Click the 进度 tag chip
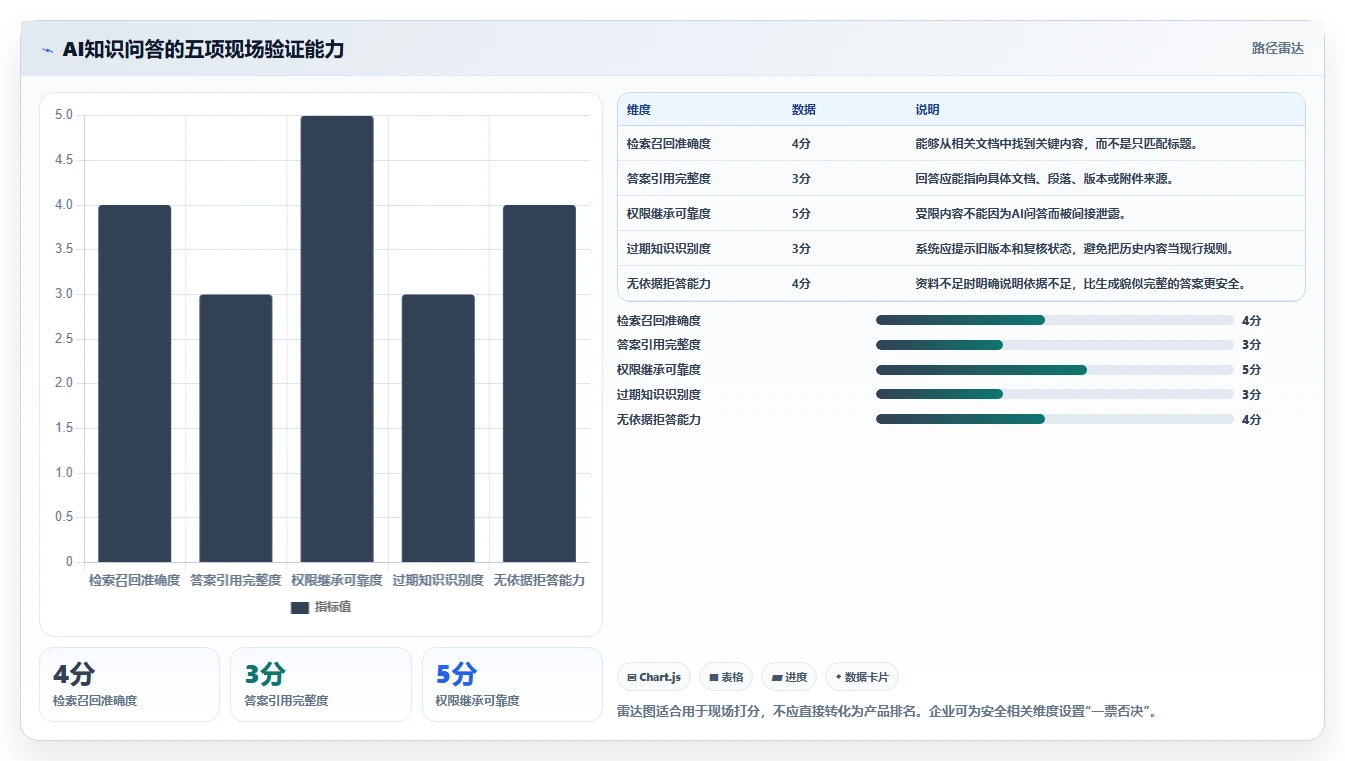The height and width of the screenshot is (761, 1345). coord(789,677)
